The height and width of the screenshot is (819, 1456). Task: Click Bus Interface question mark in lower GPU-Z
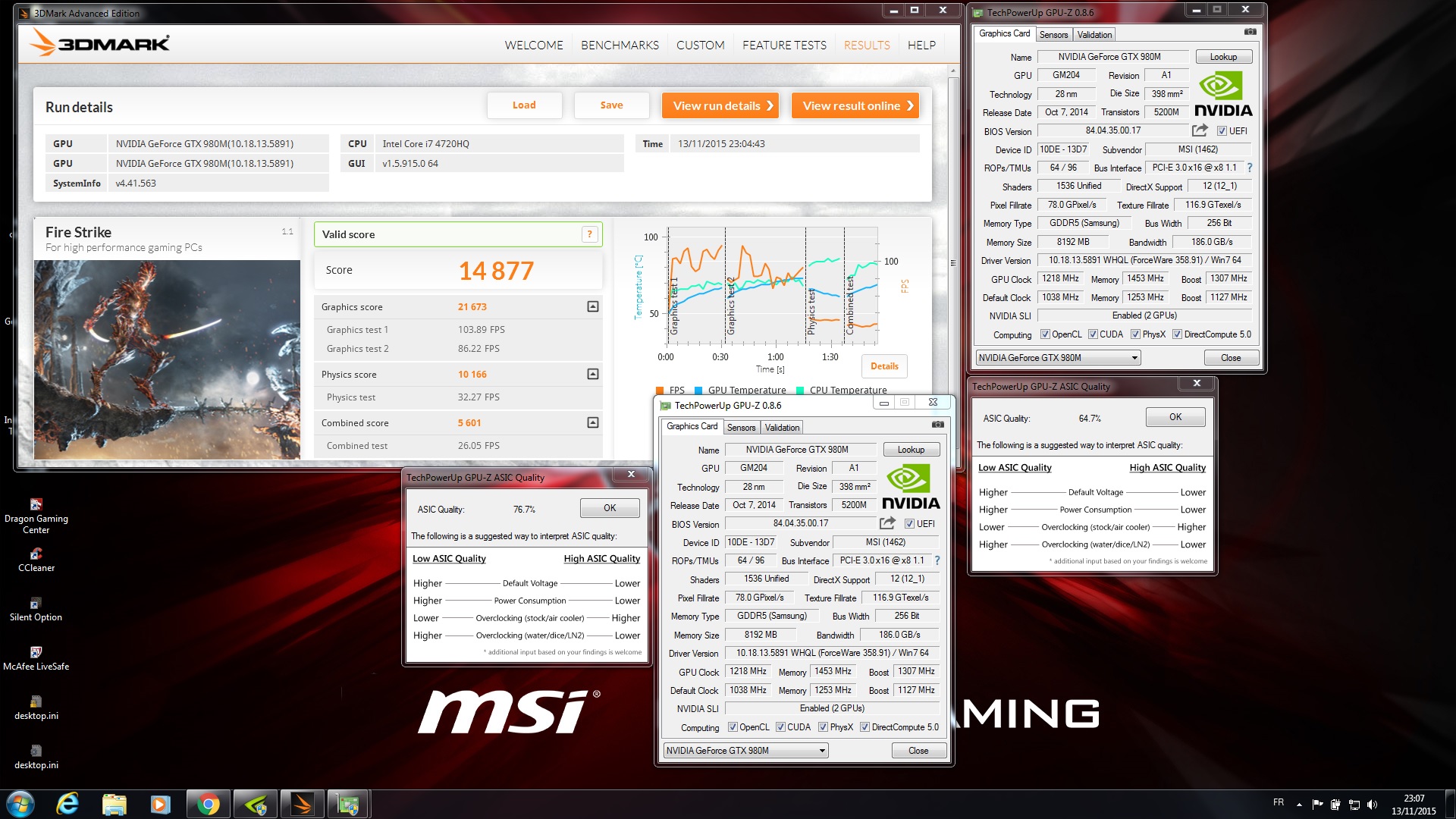pyautogui.click(x=937, y=560)
